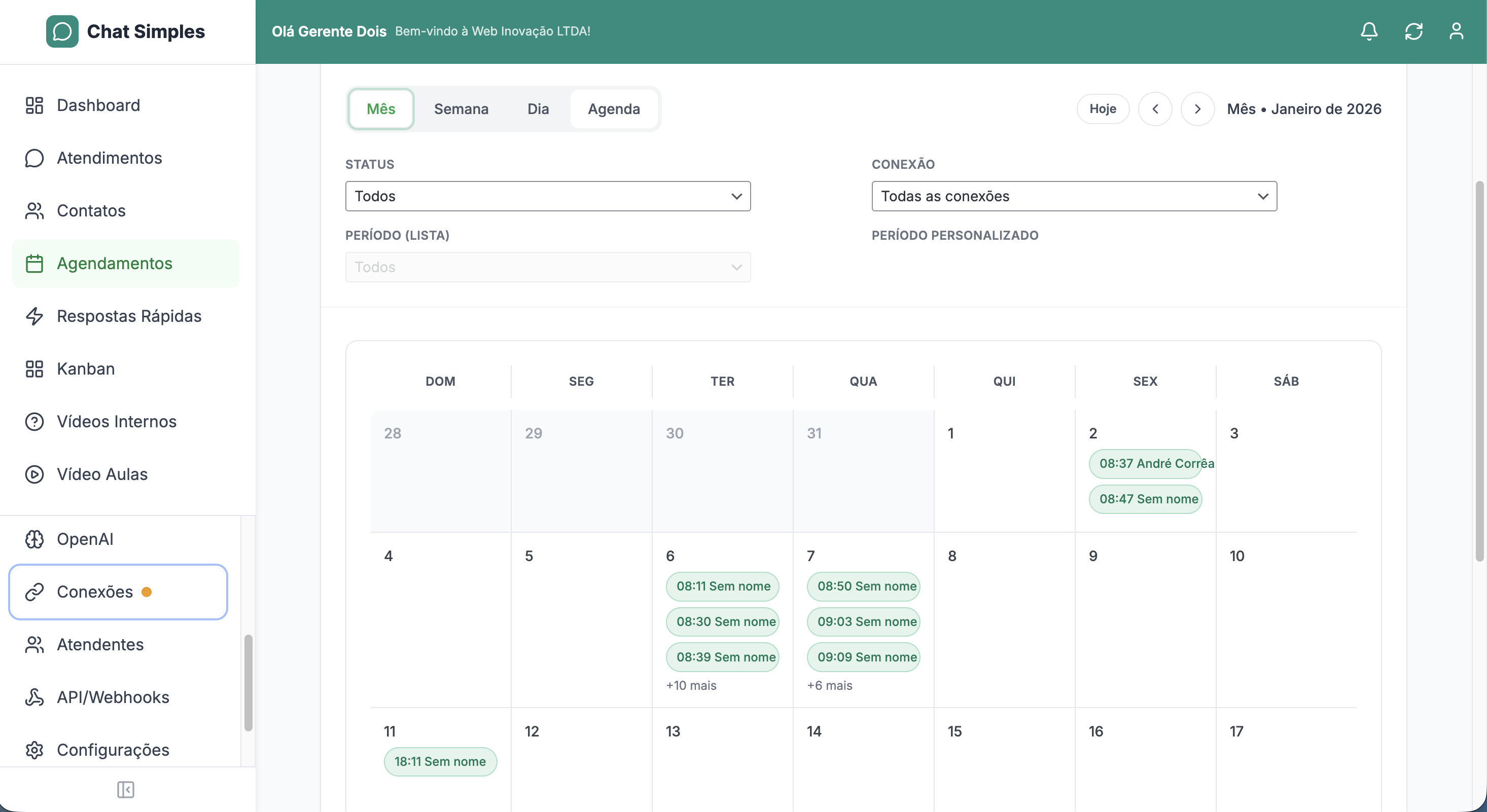The image size is (1487, 812).
Task: Collapse the sidebar with the bottom icon
Action: click(126, 790)
